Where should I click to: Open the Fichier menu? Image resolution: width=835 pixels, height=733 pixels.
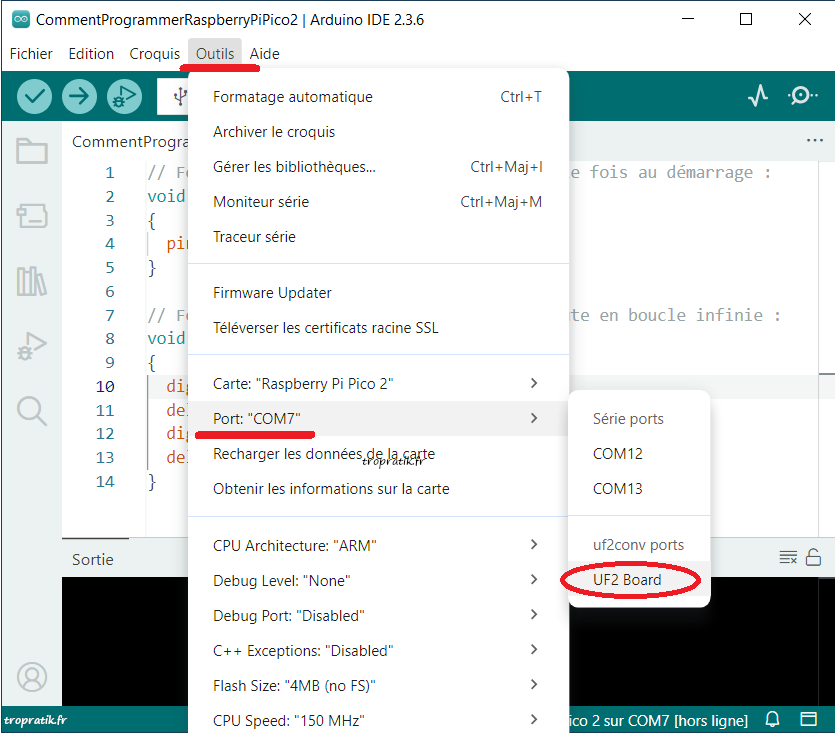[31, 53]
